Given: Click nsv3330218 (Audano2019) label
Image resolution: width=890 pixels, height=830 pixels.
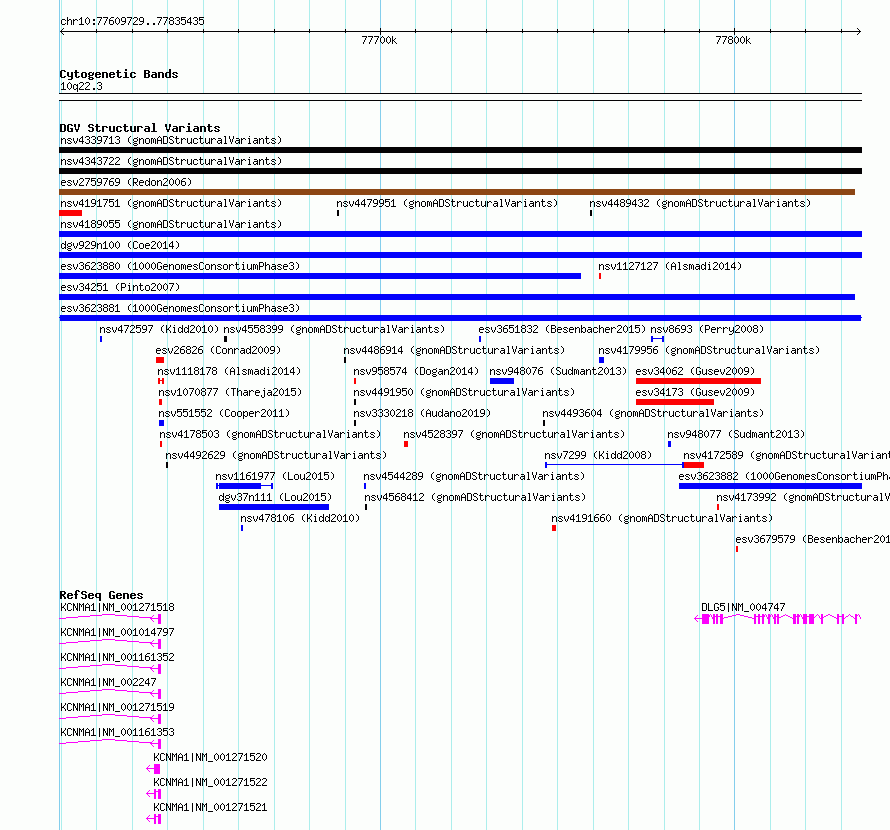Looking at the screenshot, I should coord(422,413).
